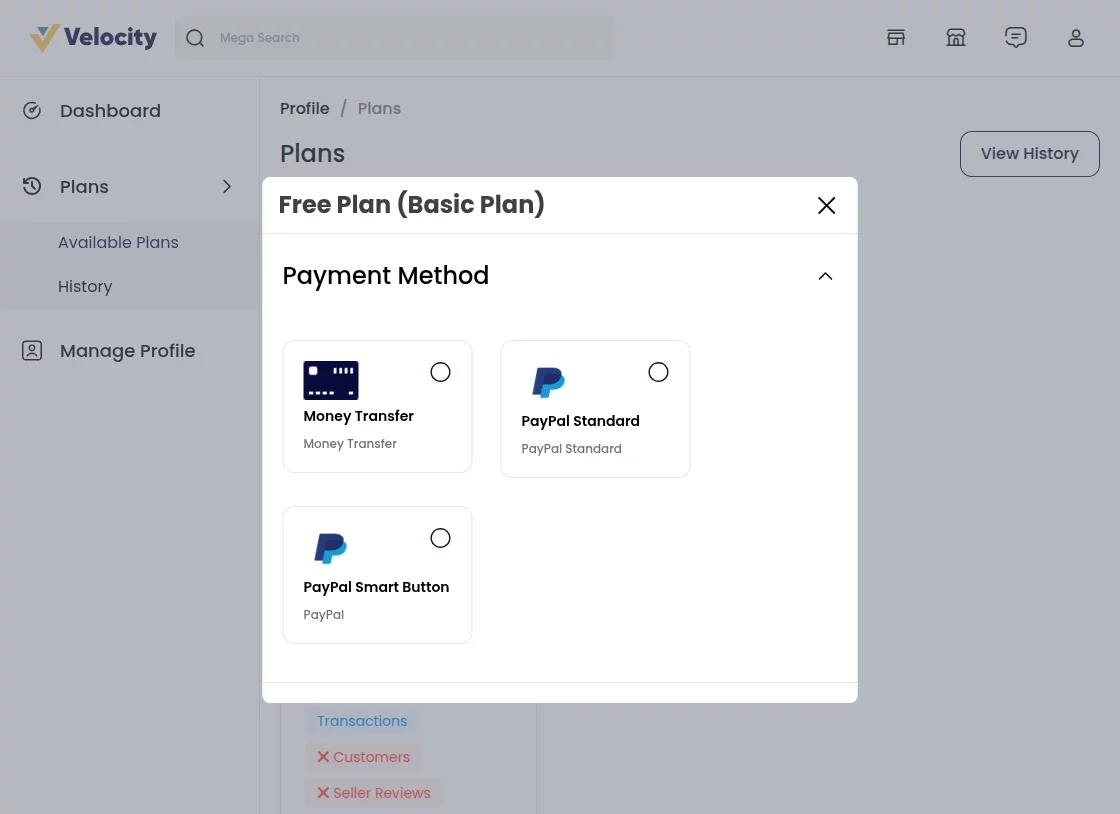
Task: Select the Money Transfer payment method
Action: point(440,371)
